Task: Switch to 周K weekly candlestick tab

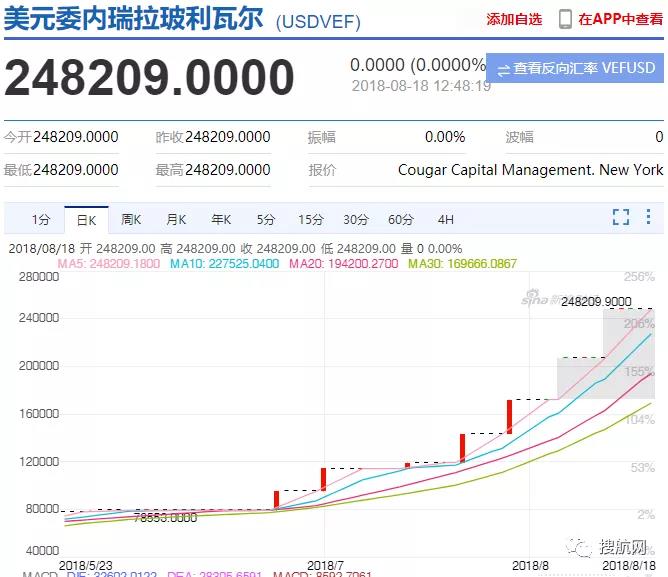Action: (x=131, y=220)
